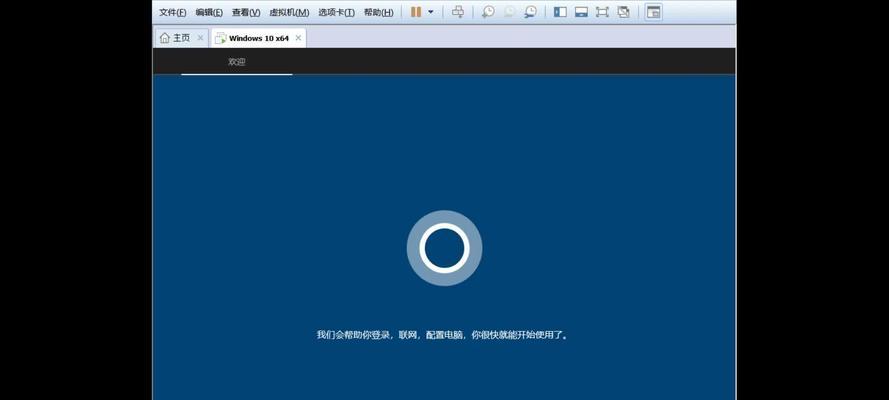Viewport: 889px width, 400px height.
Task: Select the 欢迎 setup step tab
Action: pos(236,62)
